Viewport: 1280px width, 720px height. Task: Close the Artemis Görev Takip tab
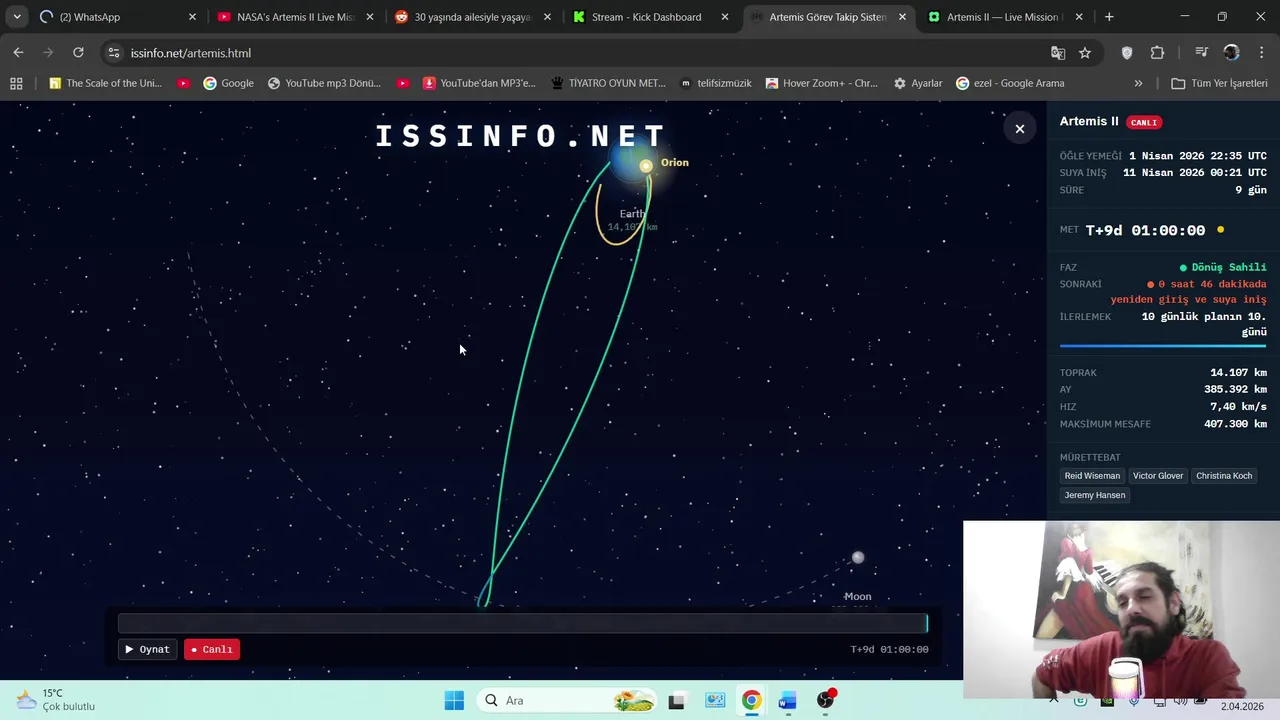click(902, 17)
